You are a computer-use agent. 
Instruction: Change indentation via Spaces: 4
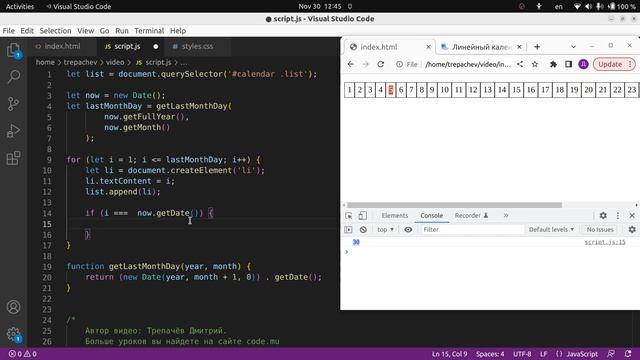[x=490, y=354]
